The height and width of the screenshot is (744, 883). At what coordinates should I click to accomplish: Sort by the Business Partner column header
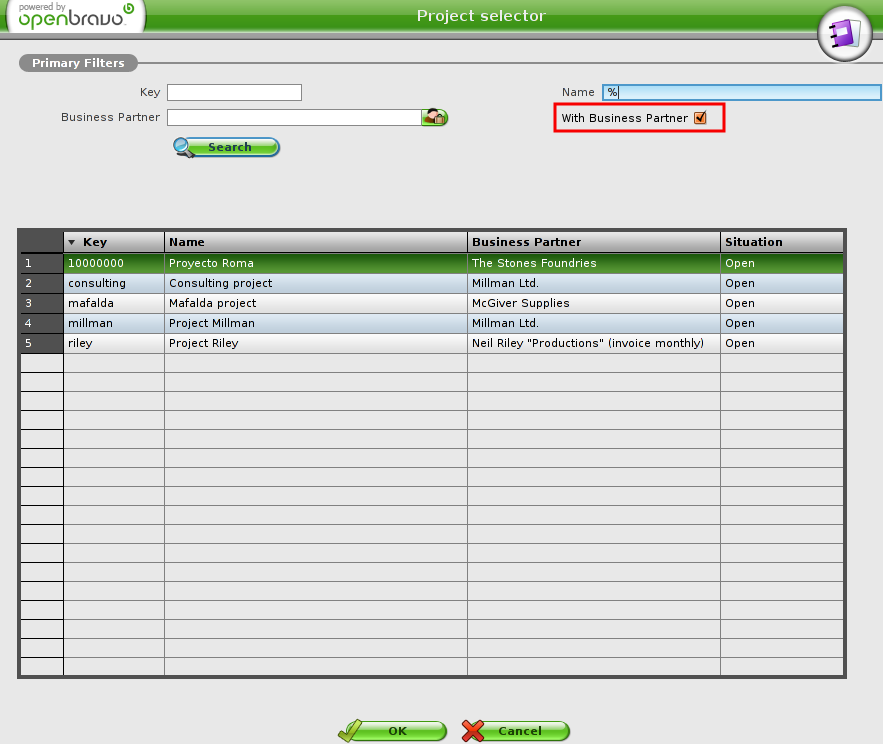click(x=593, y=242)
